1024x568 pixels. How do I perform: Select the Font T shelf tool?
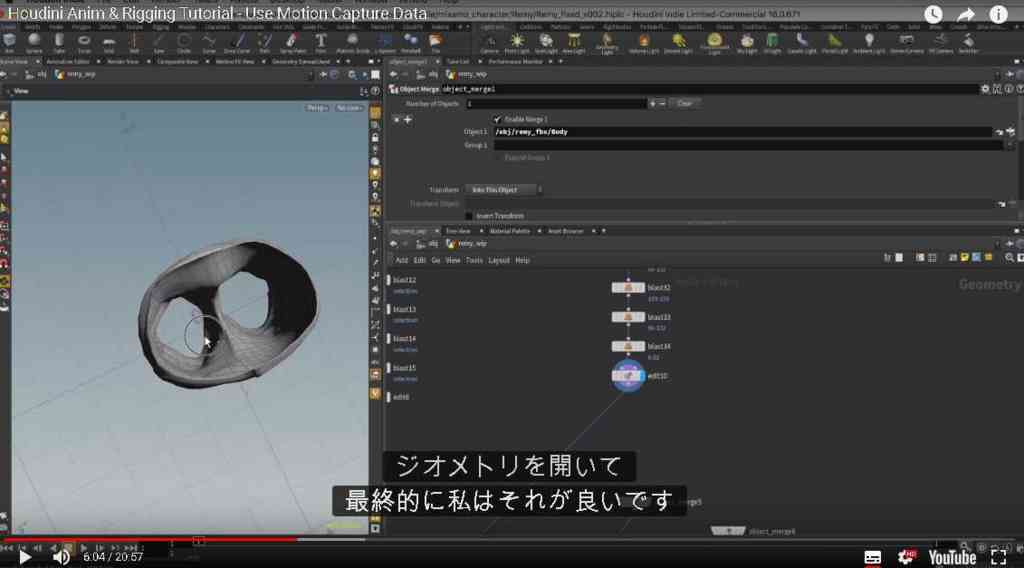[321, 42]
